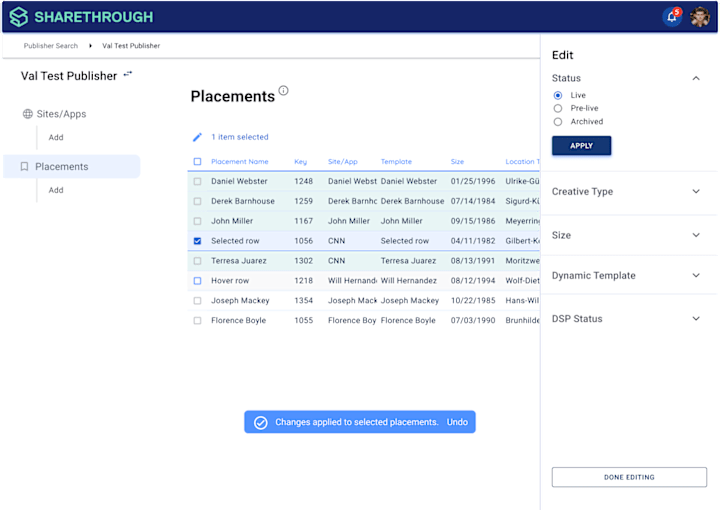This screenshot has height=510, width=720.
Task: Expand the DSP Status section
Action: tap(696, 319)
